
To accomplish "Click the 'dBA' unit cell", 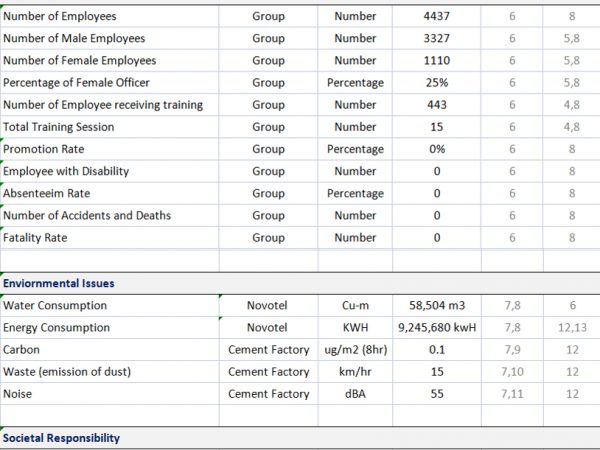I will tap(355, 395).
